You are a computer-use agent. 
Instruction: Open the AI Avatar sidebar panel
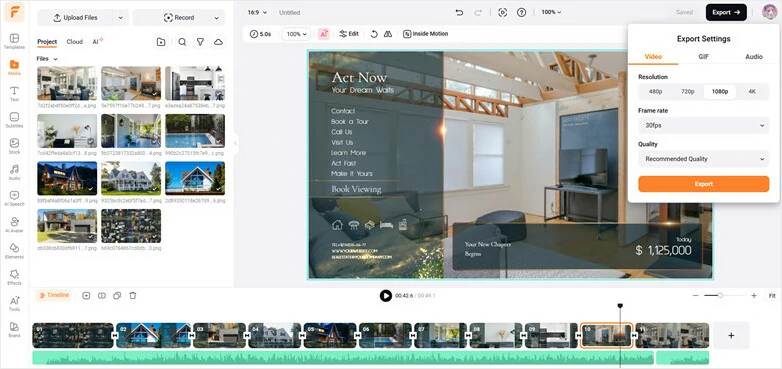click(x=14, y=224)
